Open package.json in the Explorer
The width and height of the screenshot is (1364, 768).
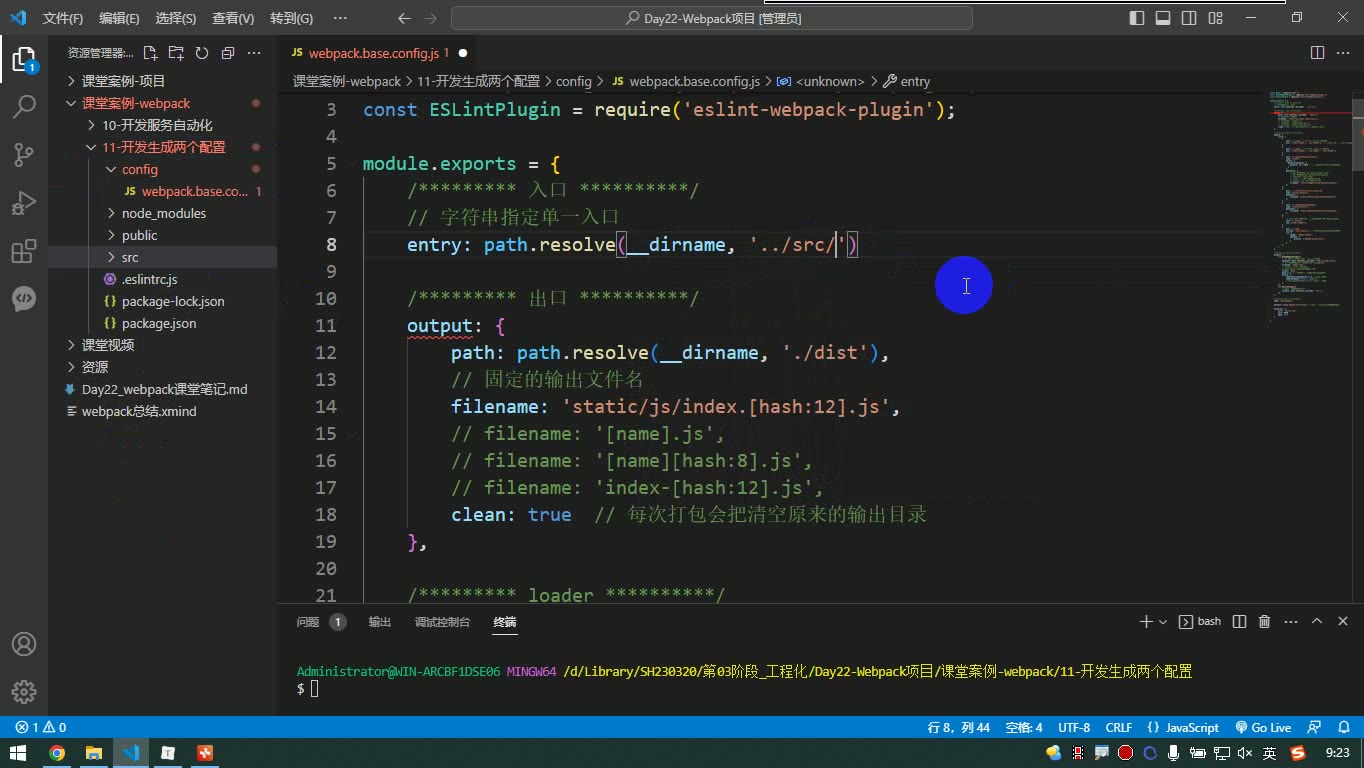click(x=163, y=323)
